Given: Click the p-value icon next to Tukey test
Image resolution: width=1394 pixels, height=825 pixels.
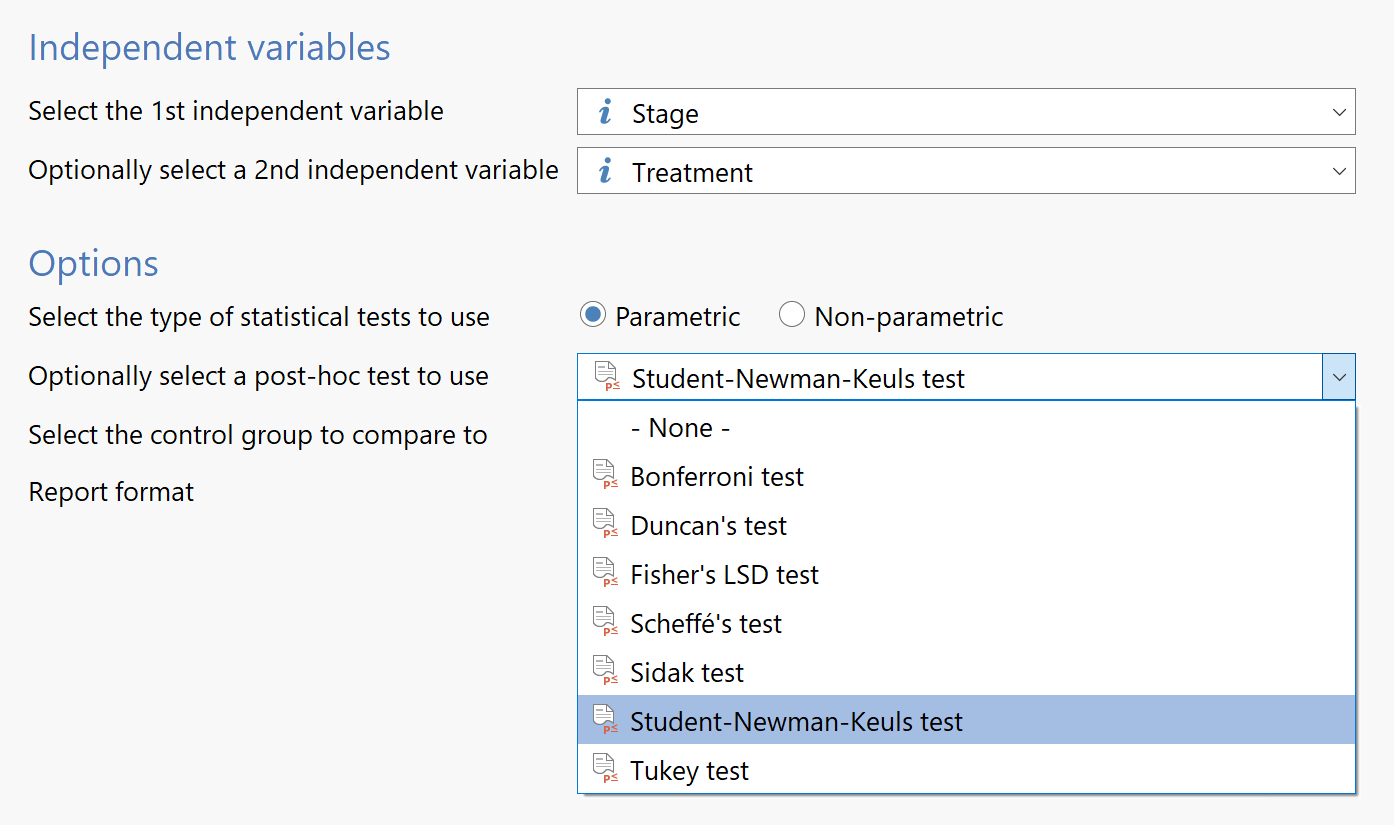Looking at the screenshot, I should coord(606,770).
